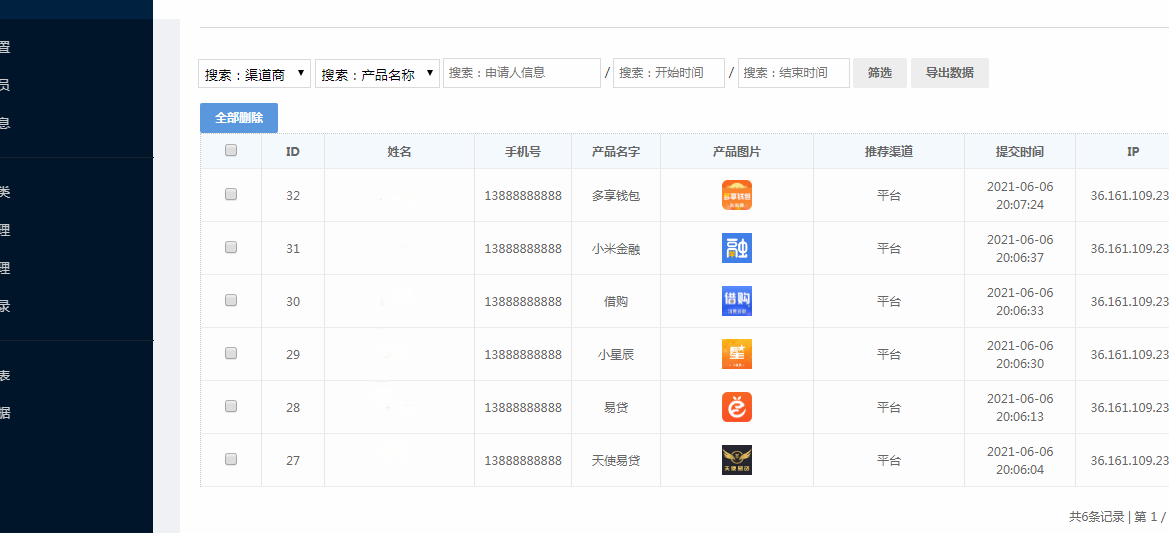The width and height of the screenshot is (1169, 533).
Task: Expand the 搜索：产品名称 dropdown
Action: pos(377,74)
